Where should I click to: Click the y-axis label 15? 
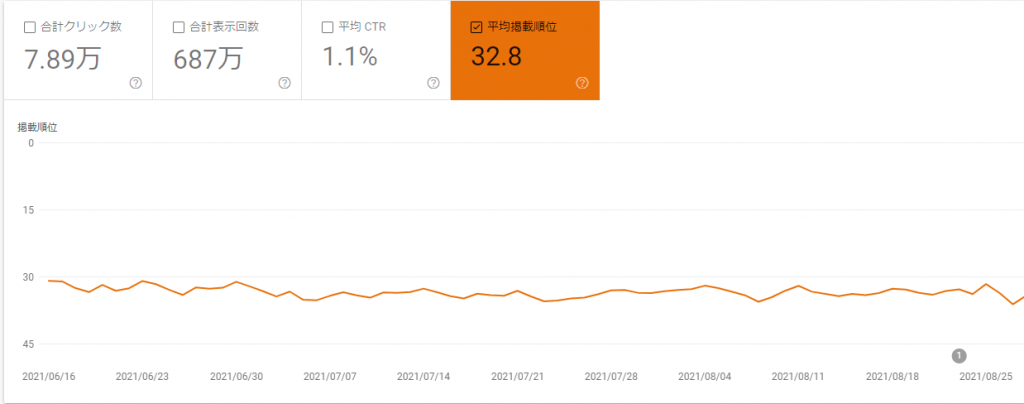[x=28, y=210]
